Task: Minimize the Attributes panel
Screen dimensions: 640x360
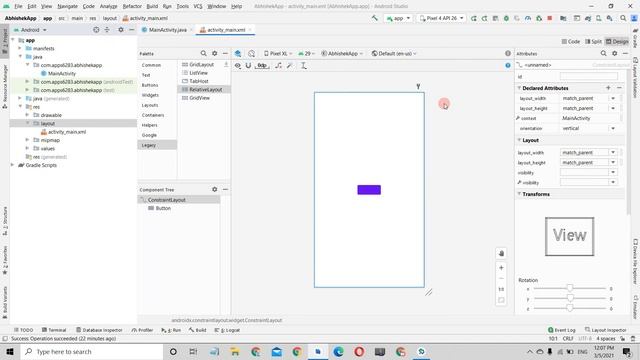Action: point(625,53)
